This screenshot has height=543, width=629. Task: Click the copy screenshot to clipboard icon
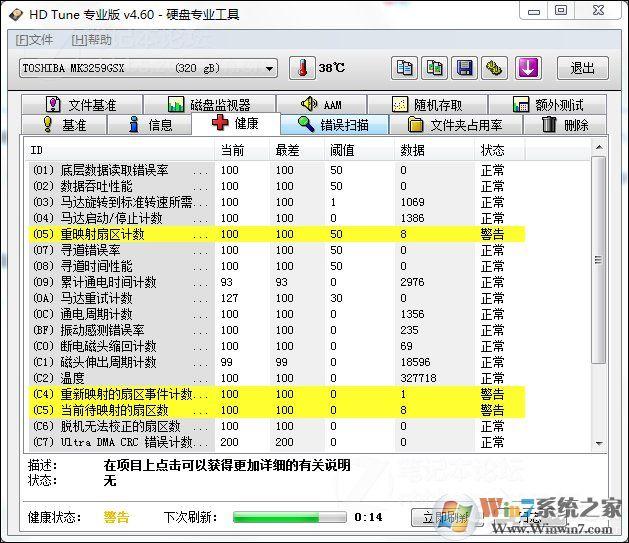click(434, 68)
